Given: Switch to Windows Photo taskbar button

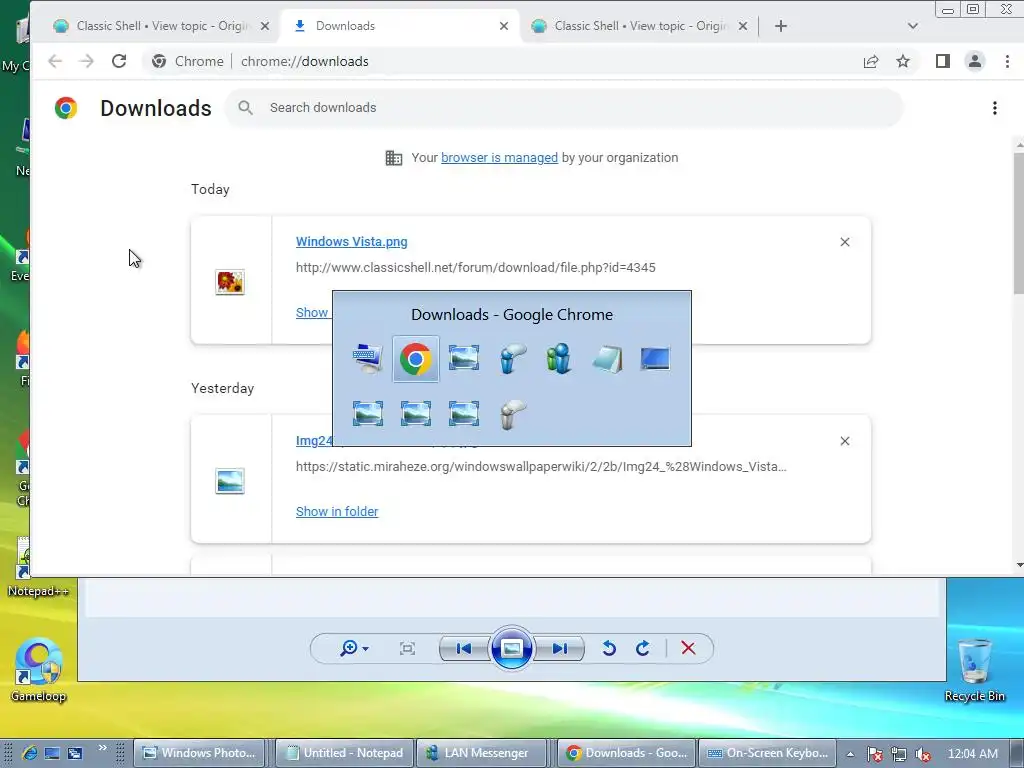Looking at the screenshot, I should (200, 753).
